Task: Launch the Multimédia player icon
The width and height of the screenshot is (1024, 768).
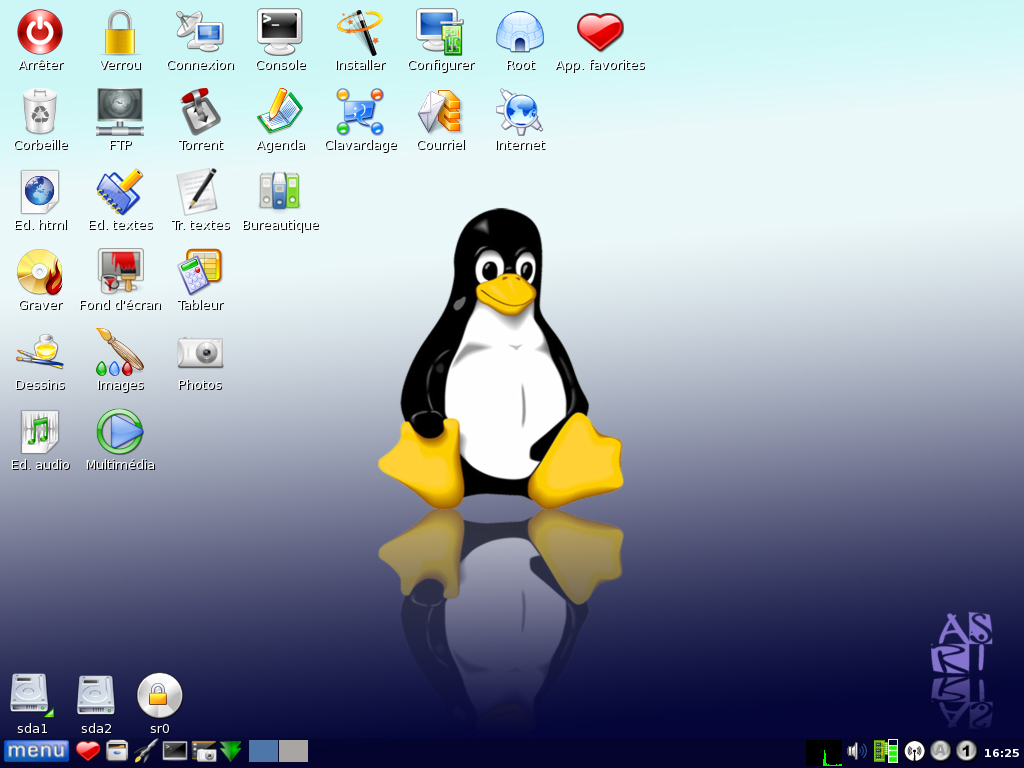Action: [120, 432]
